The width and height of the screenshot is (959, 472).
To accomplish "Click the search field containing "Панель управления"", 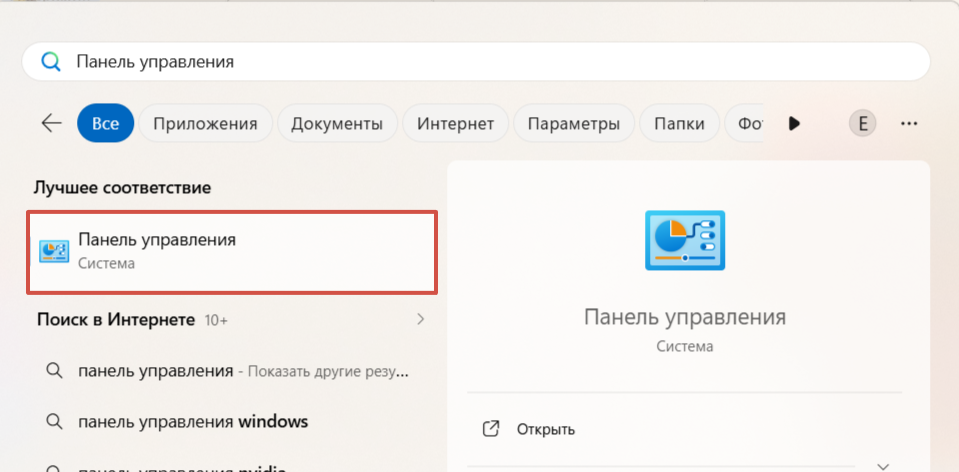I will [x=476, y=62].
